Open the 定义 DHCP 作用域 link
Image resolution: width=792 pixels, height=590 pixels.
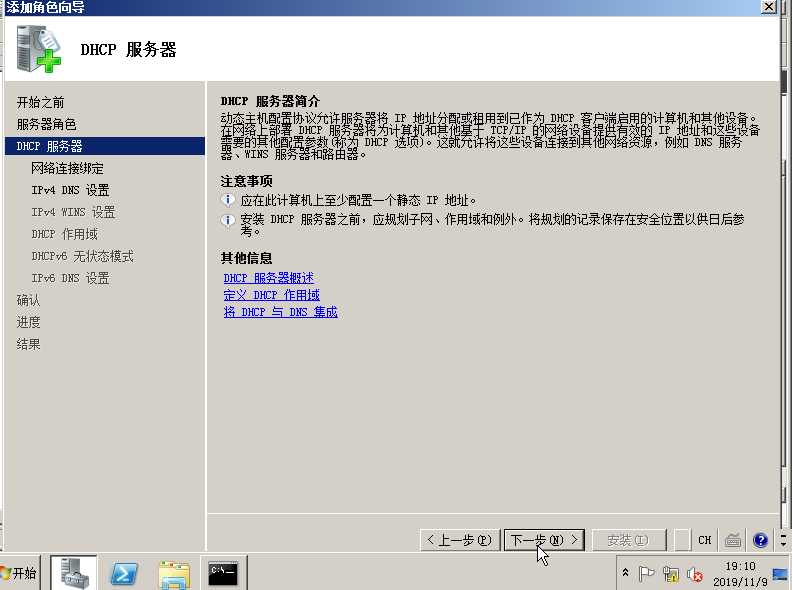coord(272,294)
